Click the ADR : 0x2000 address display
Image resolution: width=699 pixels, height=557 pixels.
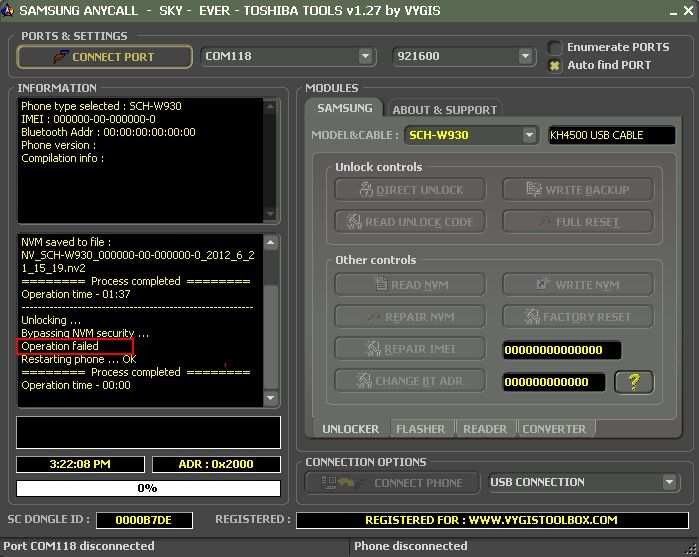click(216, 464)
